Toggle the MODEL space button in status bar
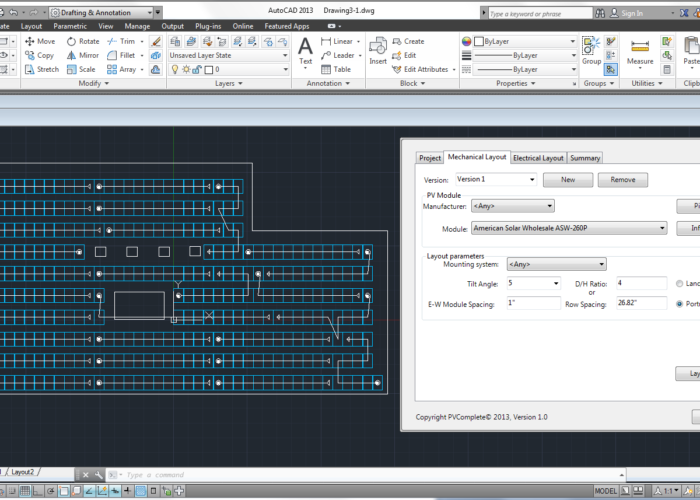This screenshot has height=500, width=700. (x=605, y=492)
